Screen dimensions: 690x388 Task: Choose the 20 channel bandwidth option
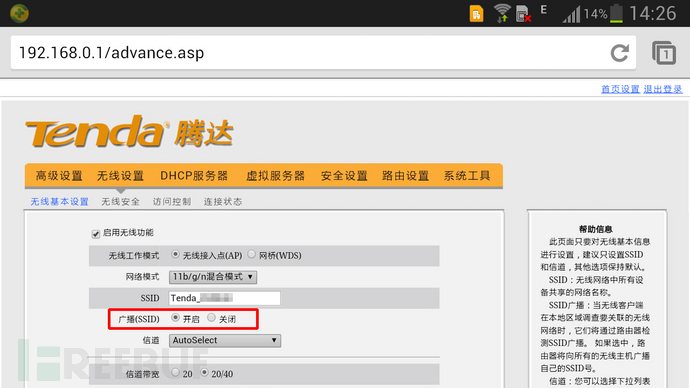(175, 373)
